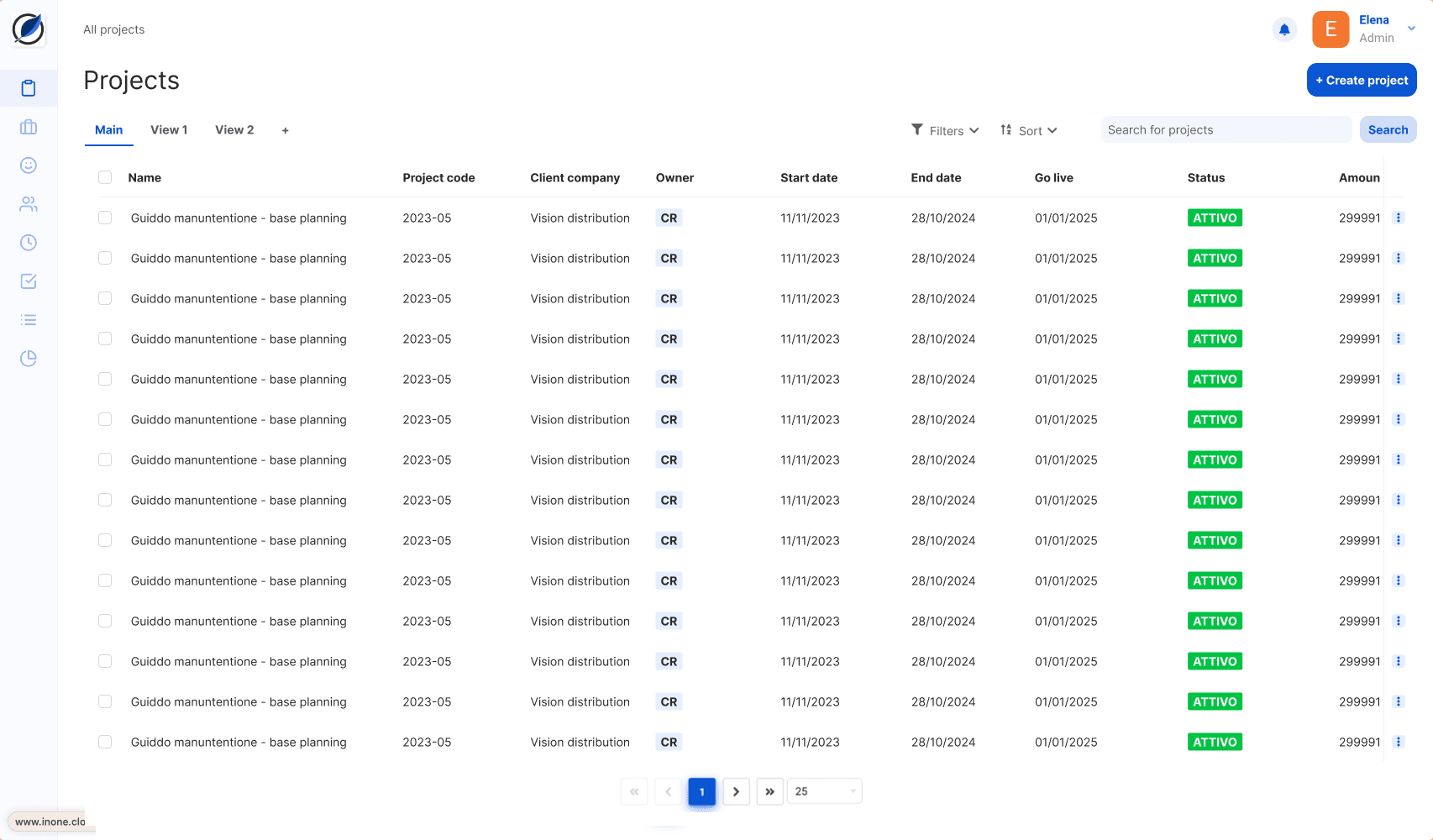Click the Create project button
1433x840 pixels.
[1362, 80]
